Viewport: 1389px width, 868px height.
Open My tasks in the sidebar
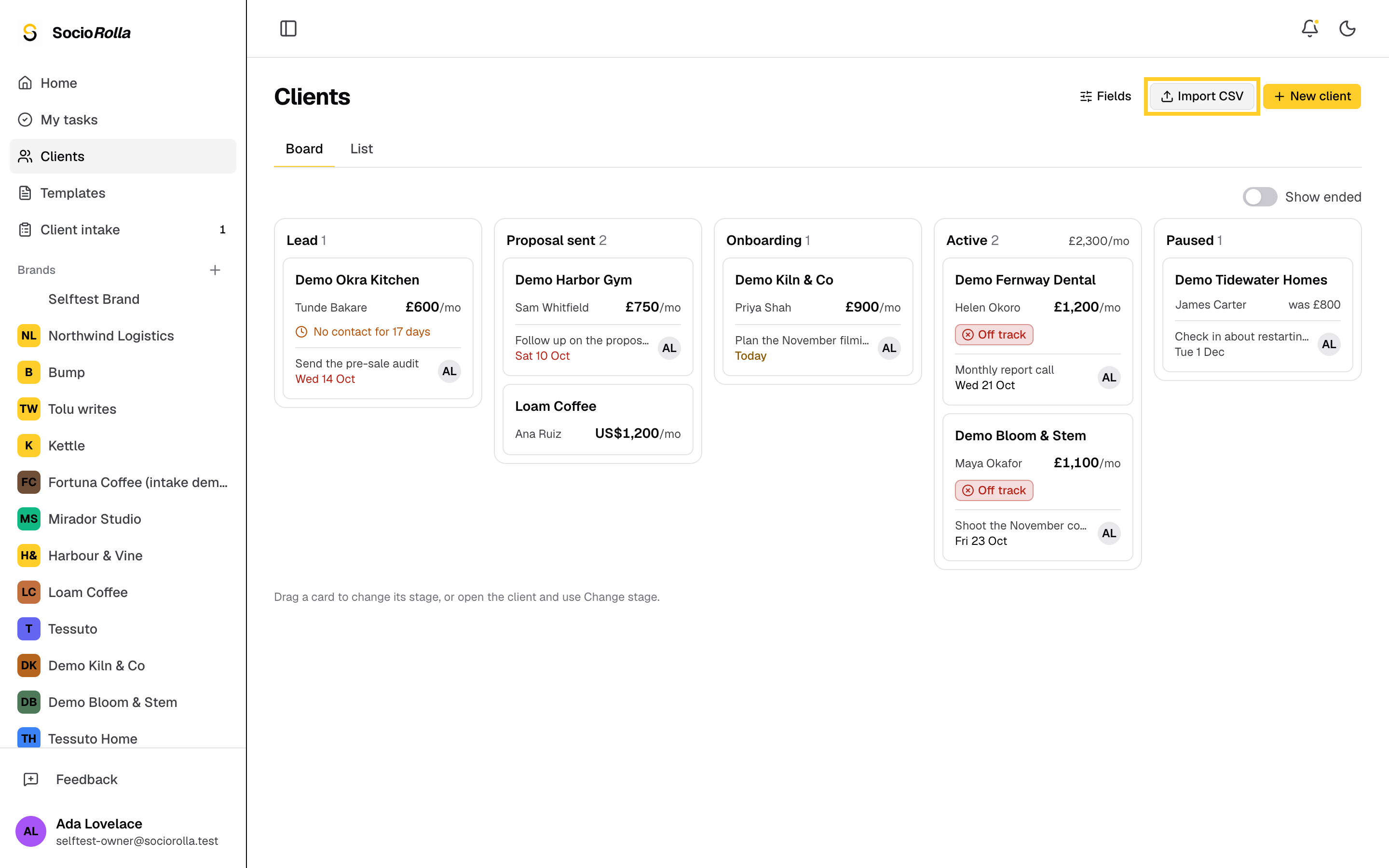click(x=123, y=120)
